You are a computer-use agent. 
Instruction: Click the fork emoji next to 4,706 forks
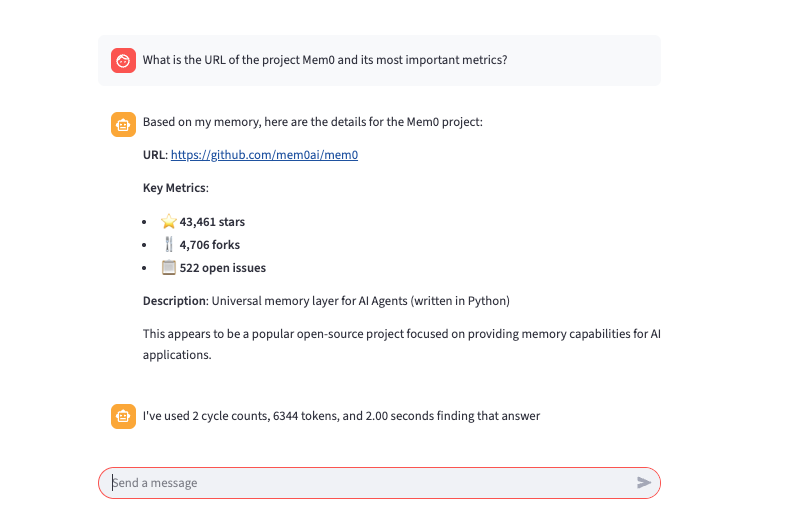click(x=169, y=244)
